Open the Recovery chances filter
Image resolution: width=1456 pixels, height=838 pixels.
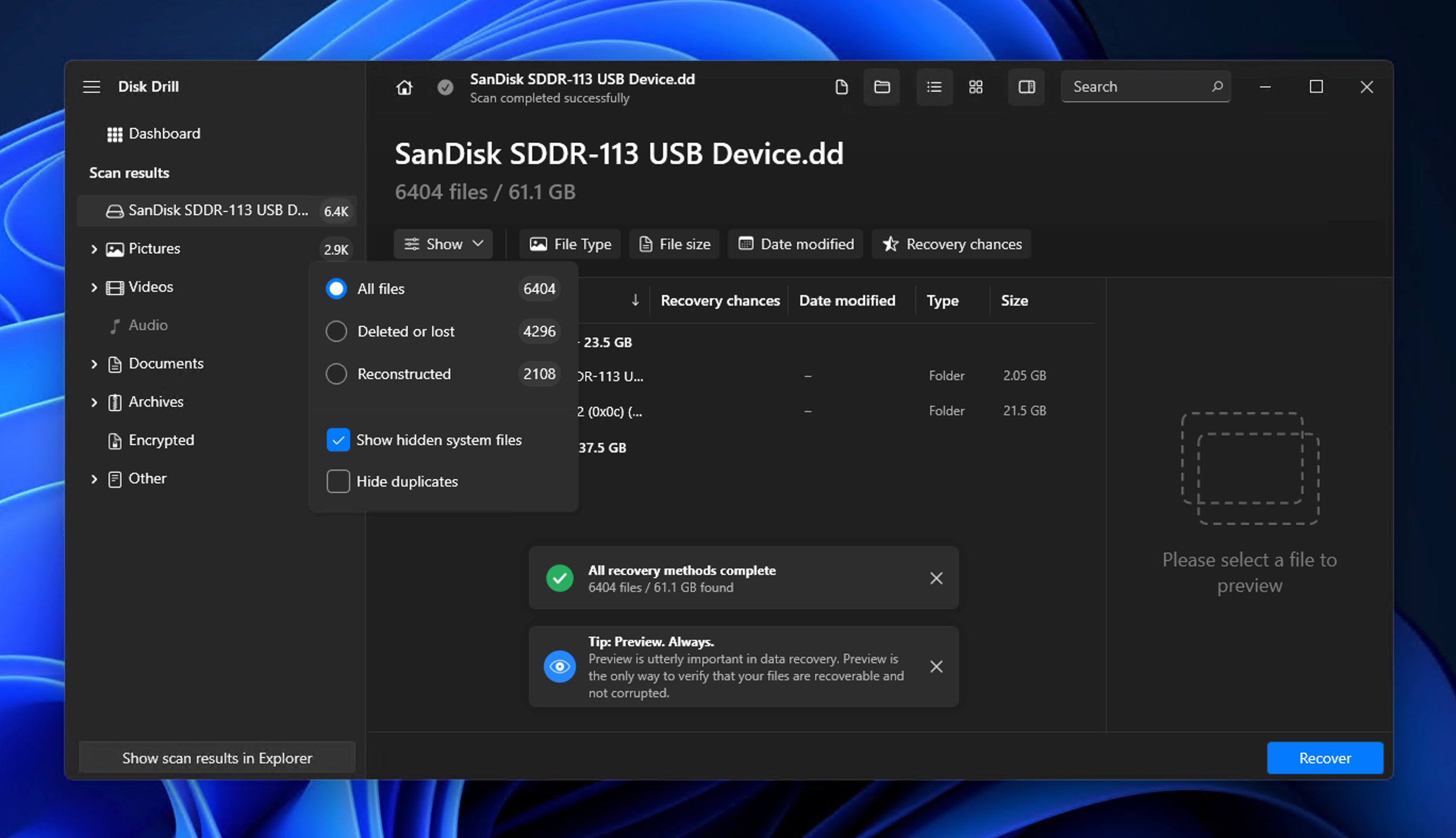coord(952,244)
